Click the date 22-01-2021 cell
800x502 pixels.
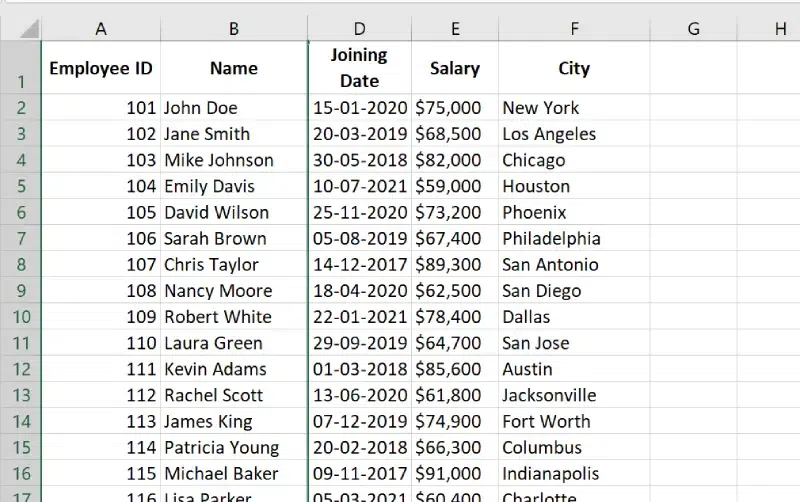point(360,317)
